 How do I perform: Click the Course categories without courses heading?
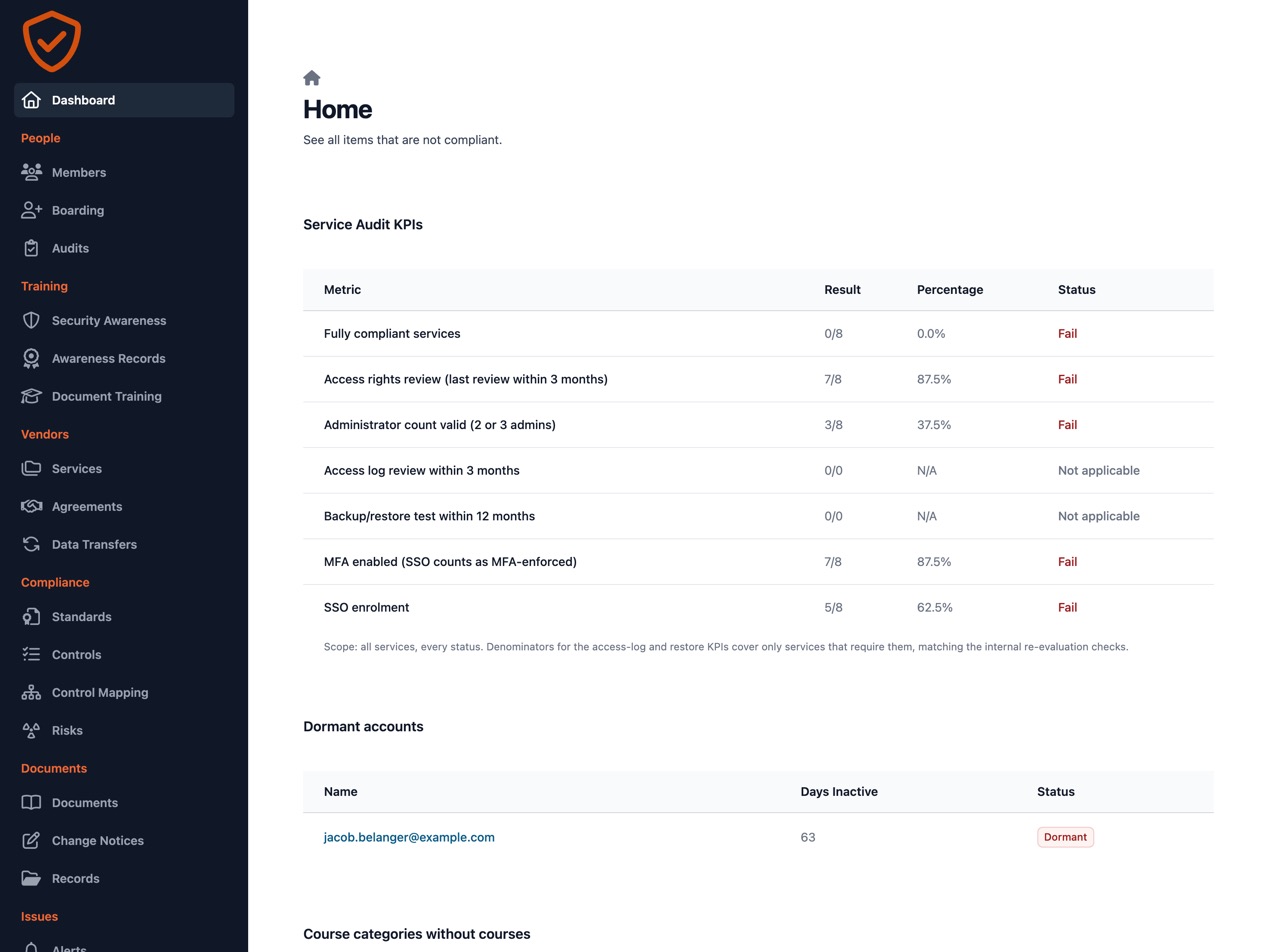[417, 934]
